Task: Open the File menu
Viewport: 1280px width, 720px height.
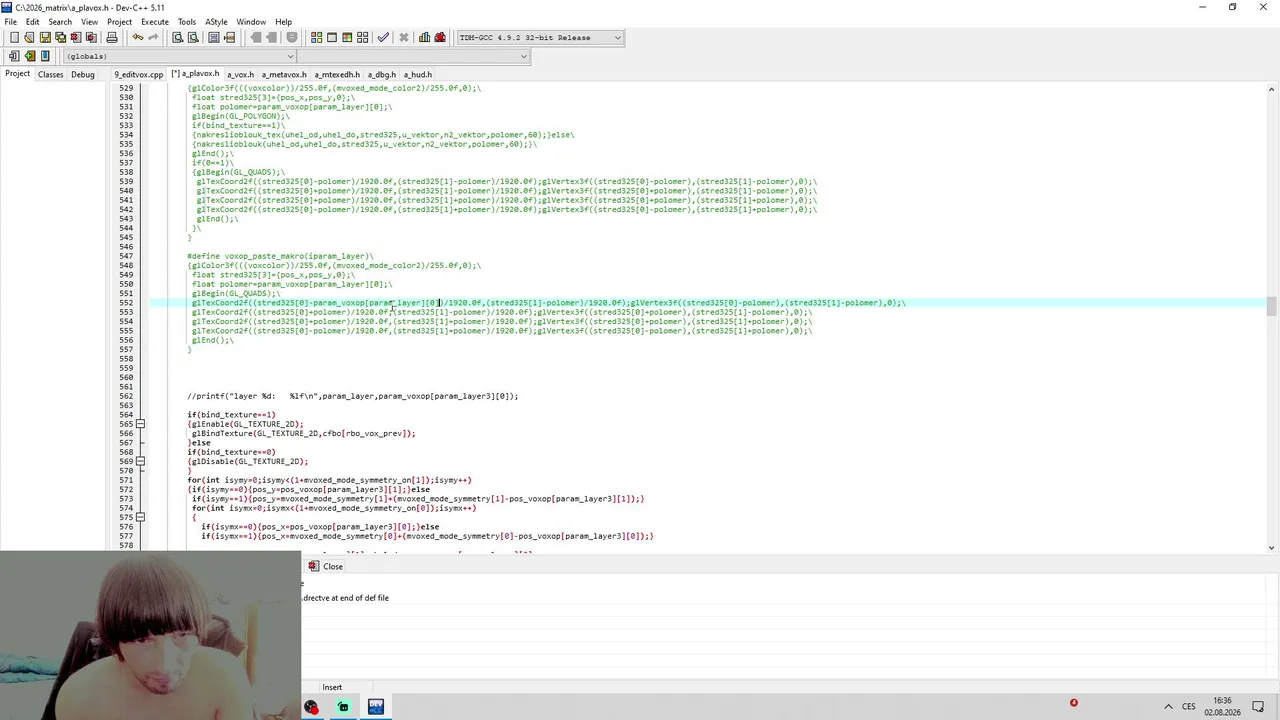Action: click(10, 22)
